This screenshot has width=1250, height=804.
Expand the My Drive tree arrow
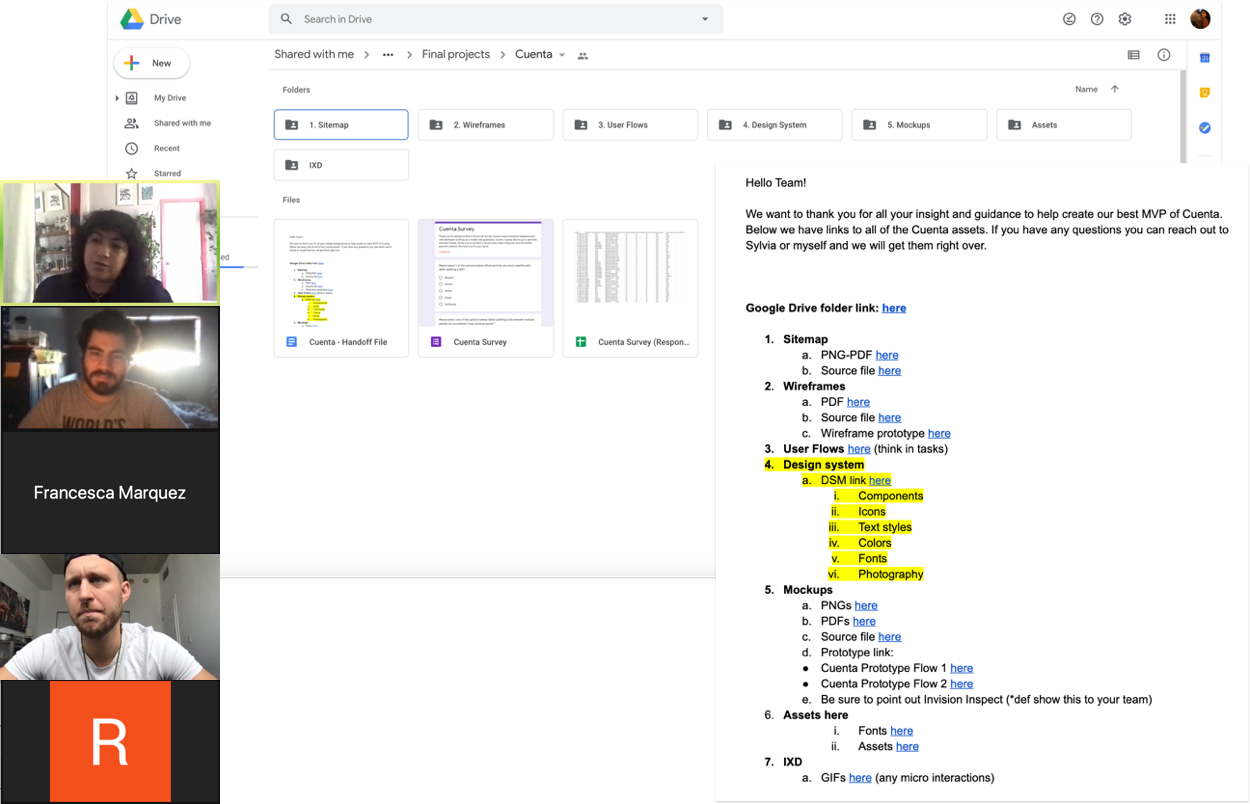click(118, 98)
